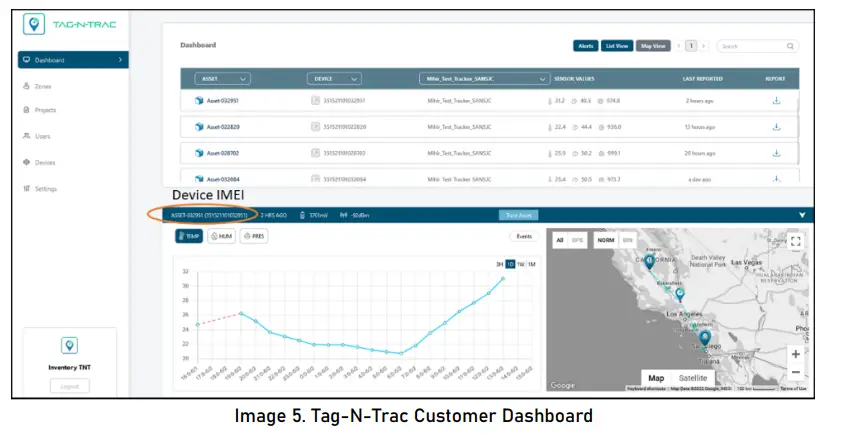Click the Asset-032951 cube icon
The image size is (841, 442).
[199, 100]
